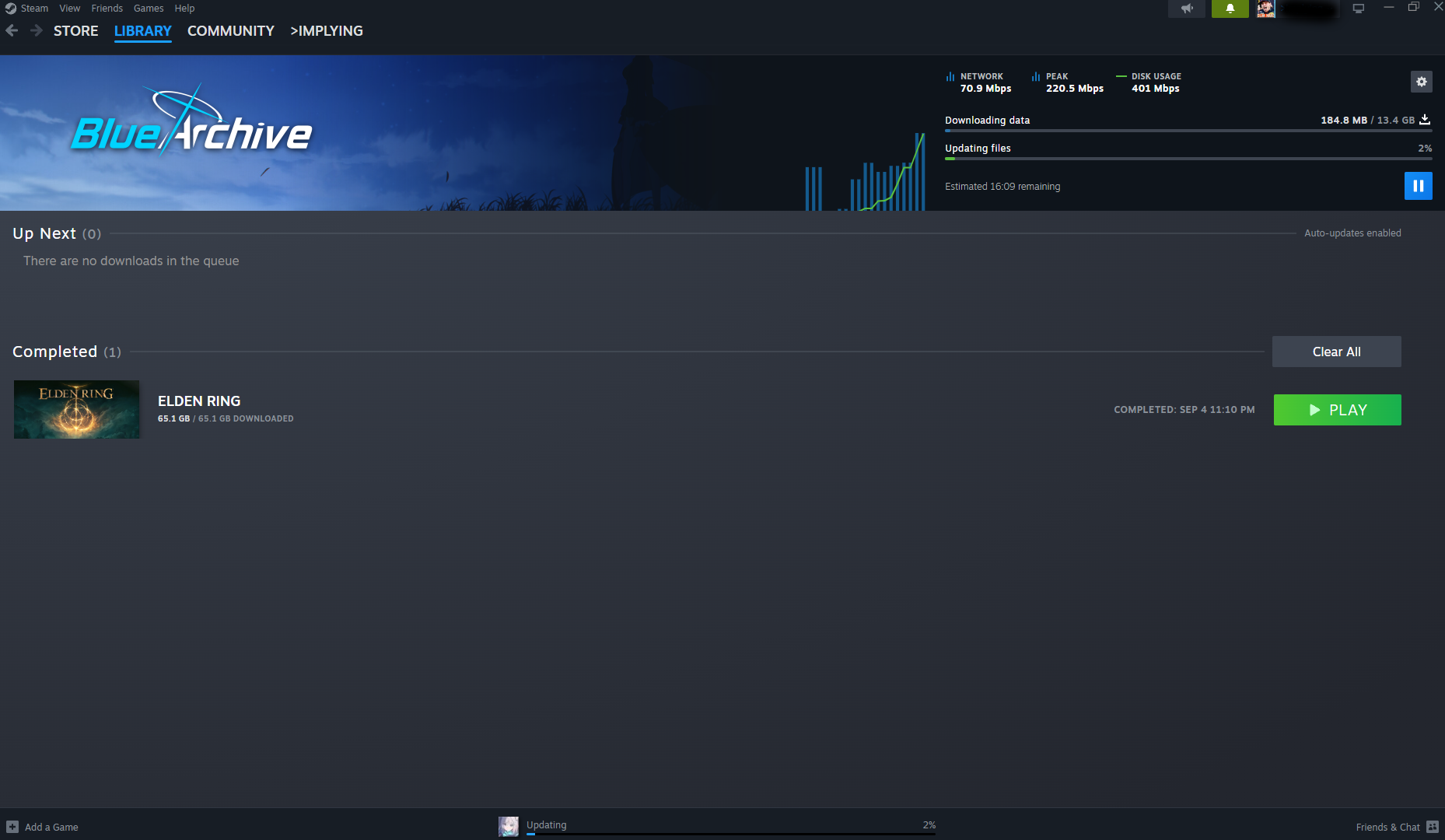
Task: Open download settings gear icon
Action: [1421, 82]
